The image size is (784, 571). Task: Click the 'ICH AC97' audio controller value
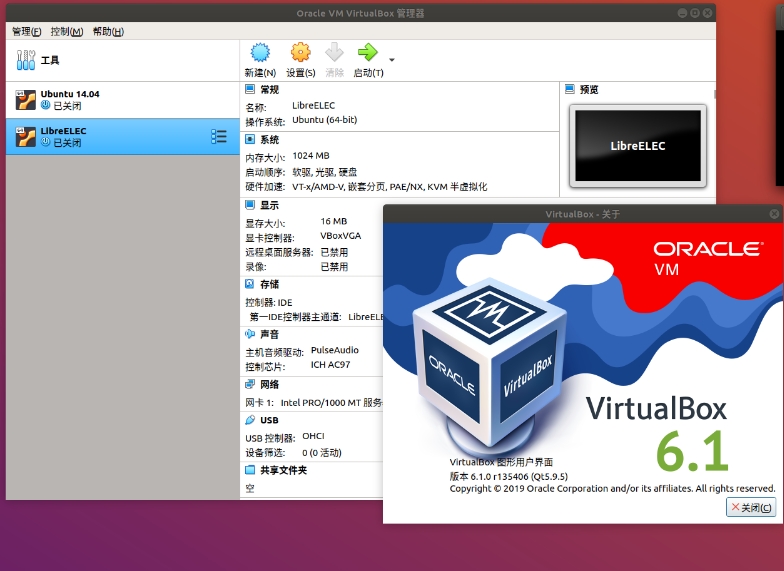[330, 364]
